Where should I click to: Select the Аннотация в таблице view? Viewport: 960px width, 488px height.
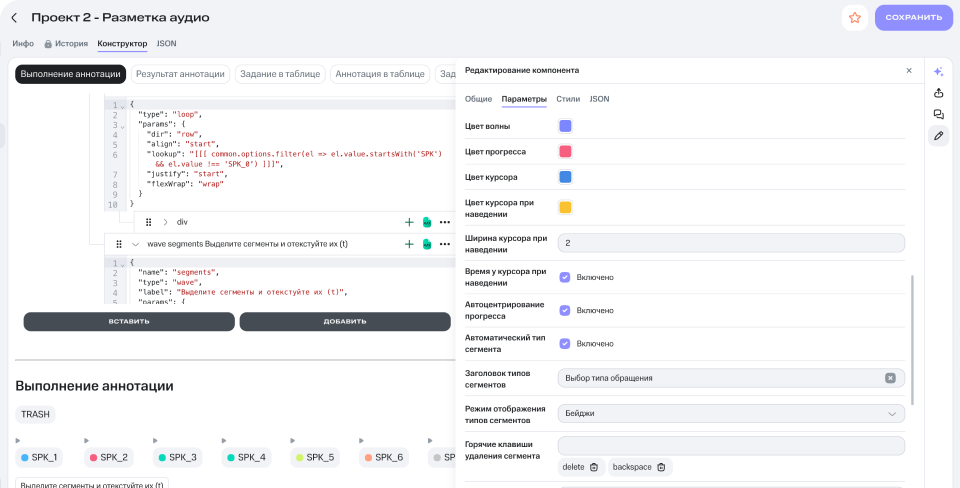click(380, 74)
